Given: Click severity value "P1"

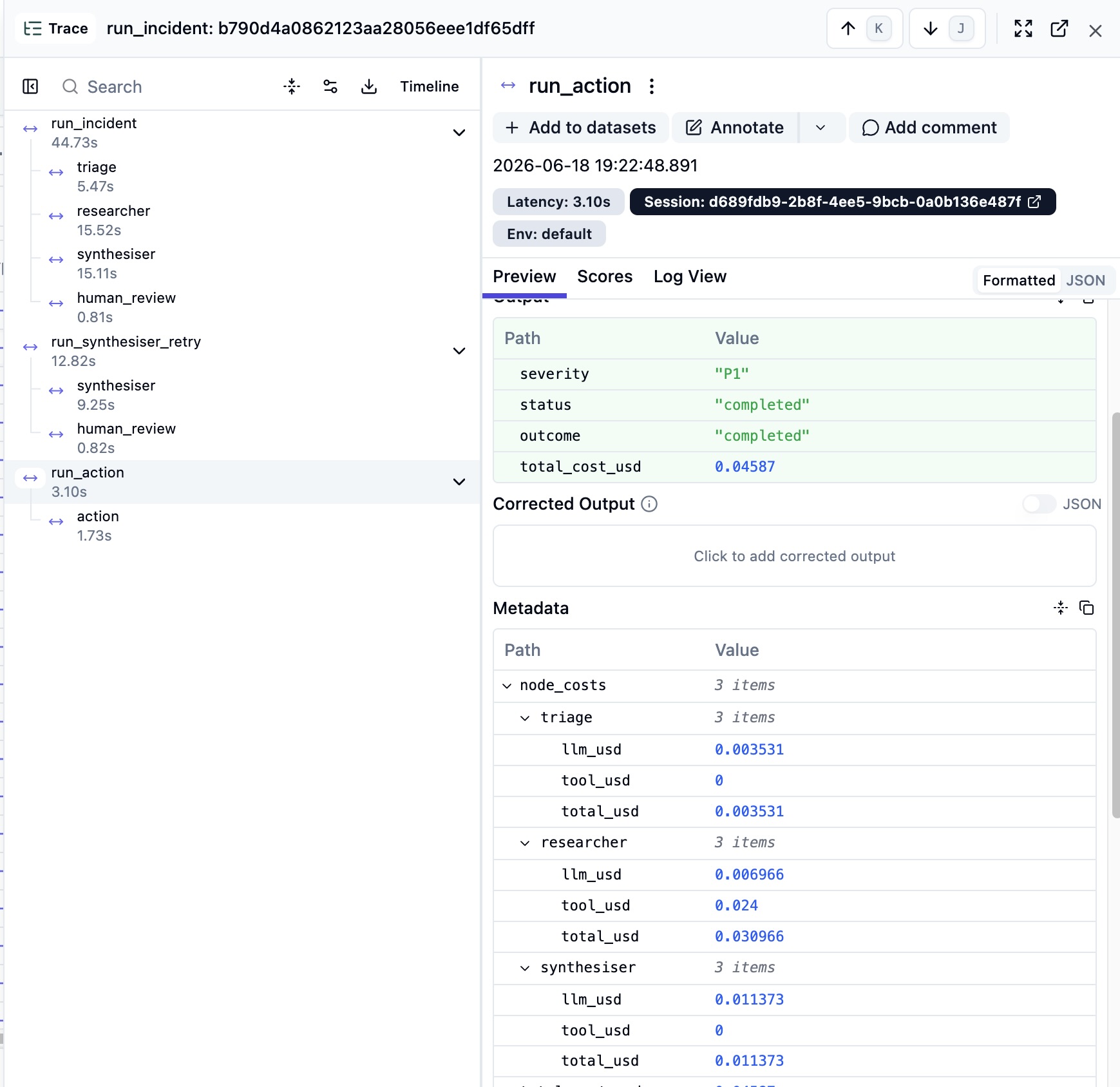Looking at the screenshot, I should 732,374.
